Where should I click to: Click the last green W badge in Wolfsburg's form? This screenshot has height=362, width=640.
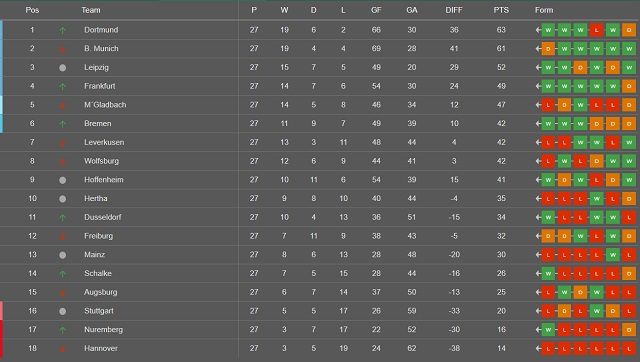pos(629,161)
